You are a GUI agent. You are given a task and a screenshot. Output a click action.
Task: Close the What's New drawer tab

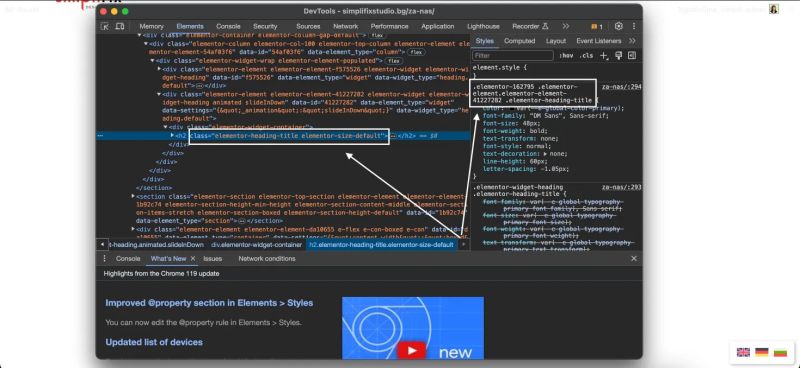193,259
